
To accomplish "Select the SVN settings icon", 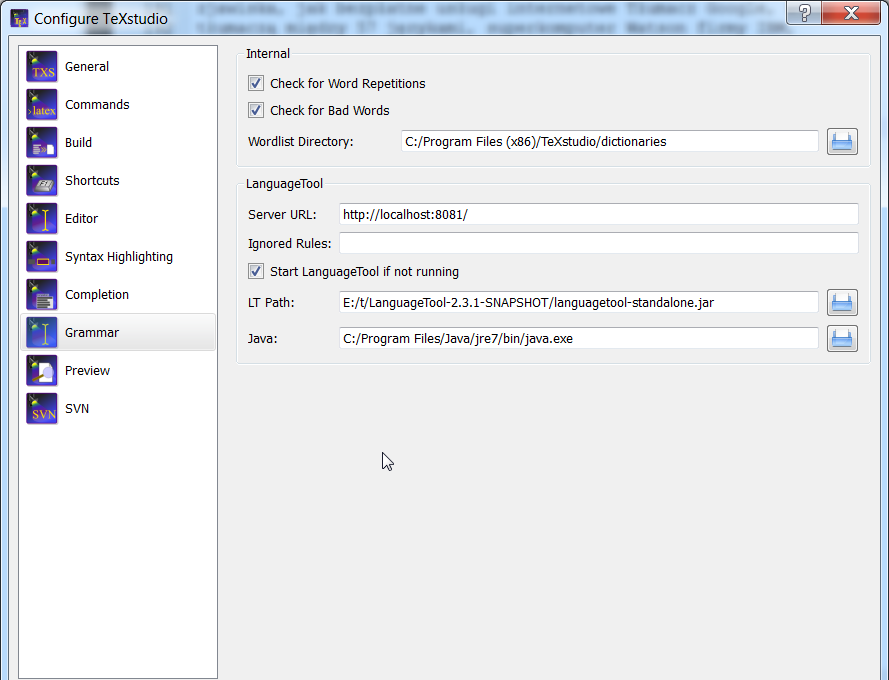I will pos(41,408).
